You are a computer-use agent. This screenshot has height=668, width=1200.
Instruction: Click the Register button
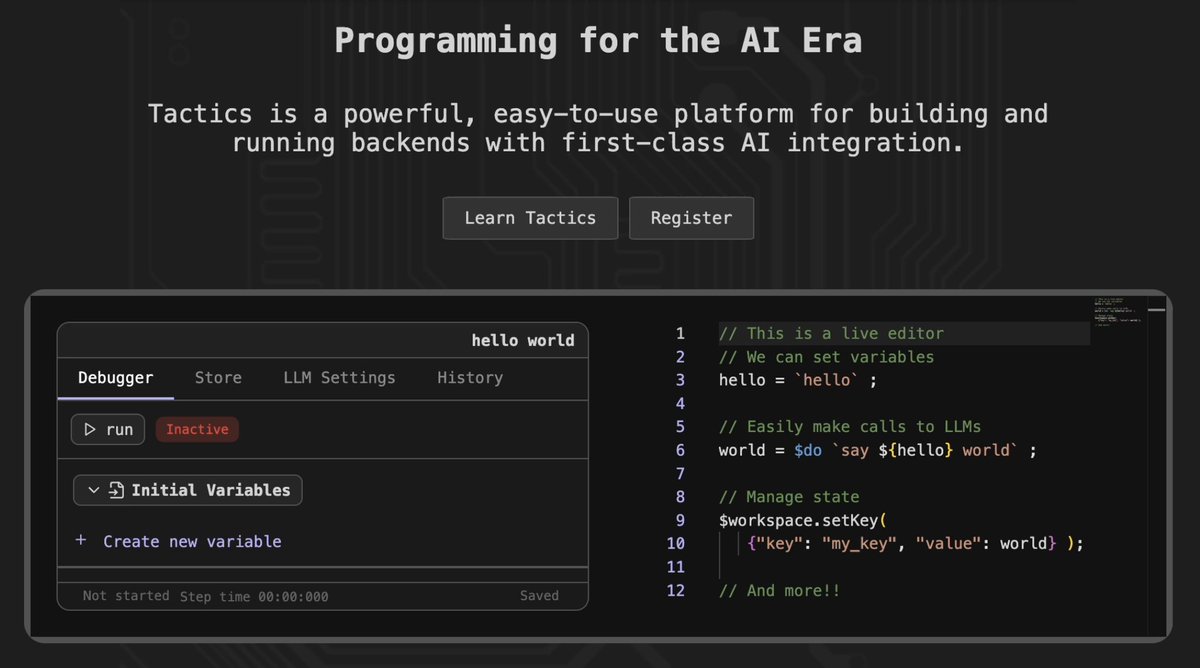pos(691,218)
